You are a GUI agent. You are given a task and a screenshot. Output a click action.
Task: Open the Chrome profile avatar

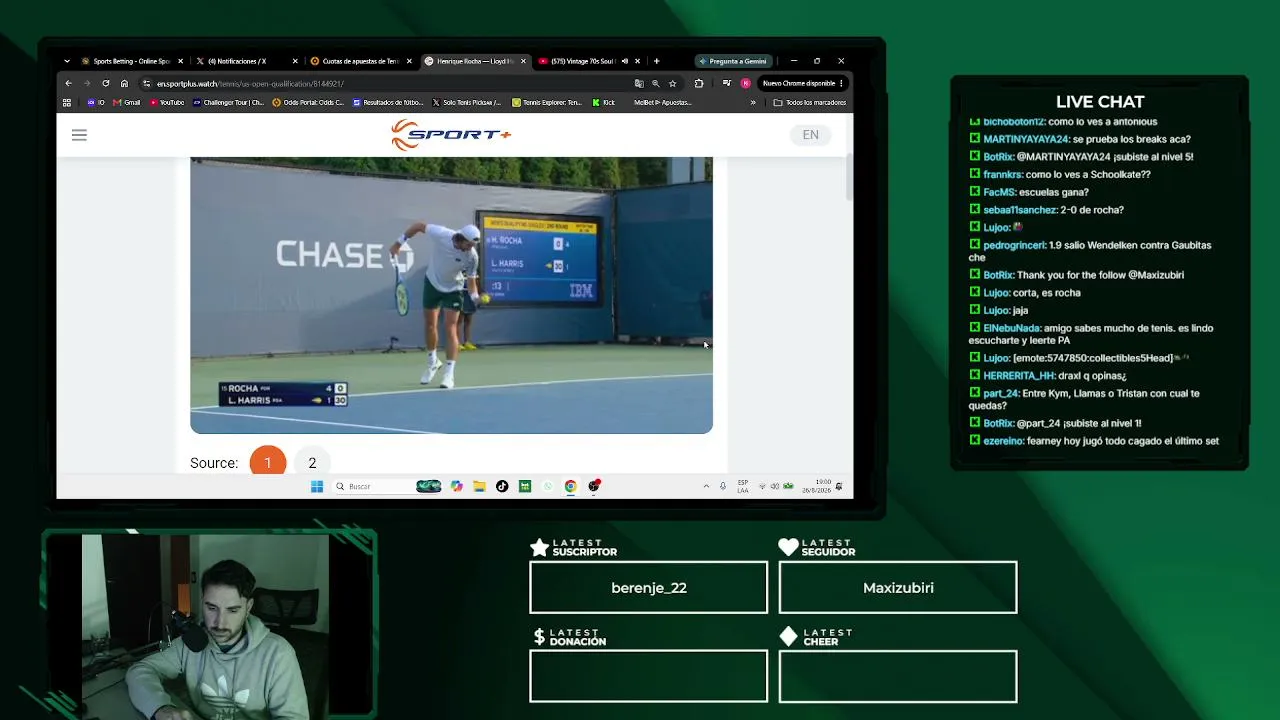pos(745,84)
